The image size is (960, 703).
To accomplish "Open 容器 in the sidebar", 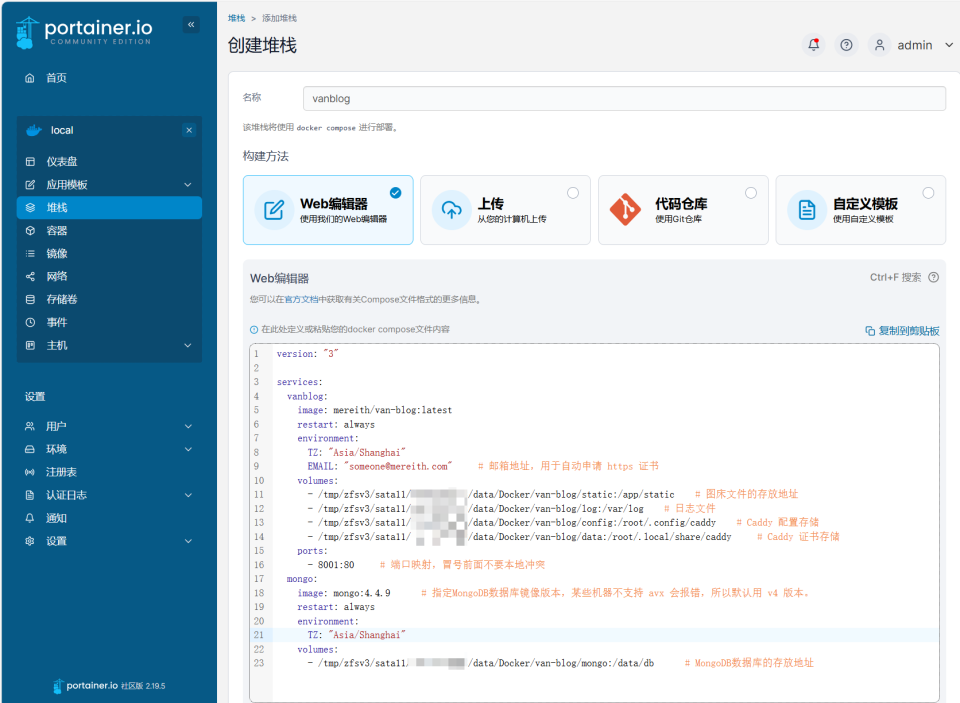I will click(x=57, y=231).
